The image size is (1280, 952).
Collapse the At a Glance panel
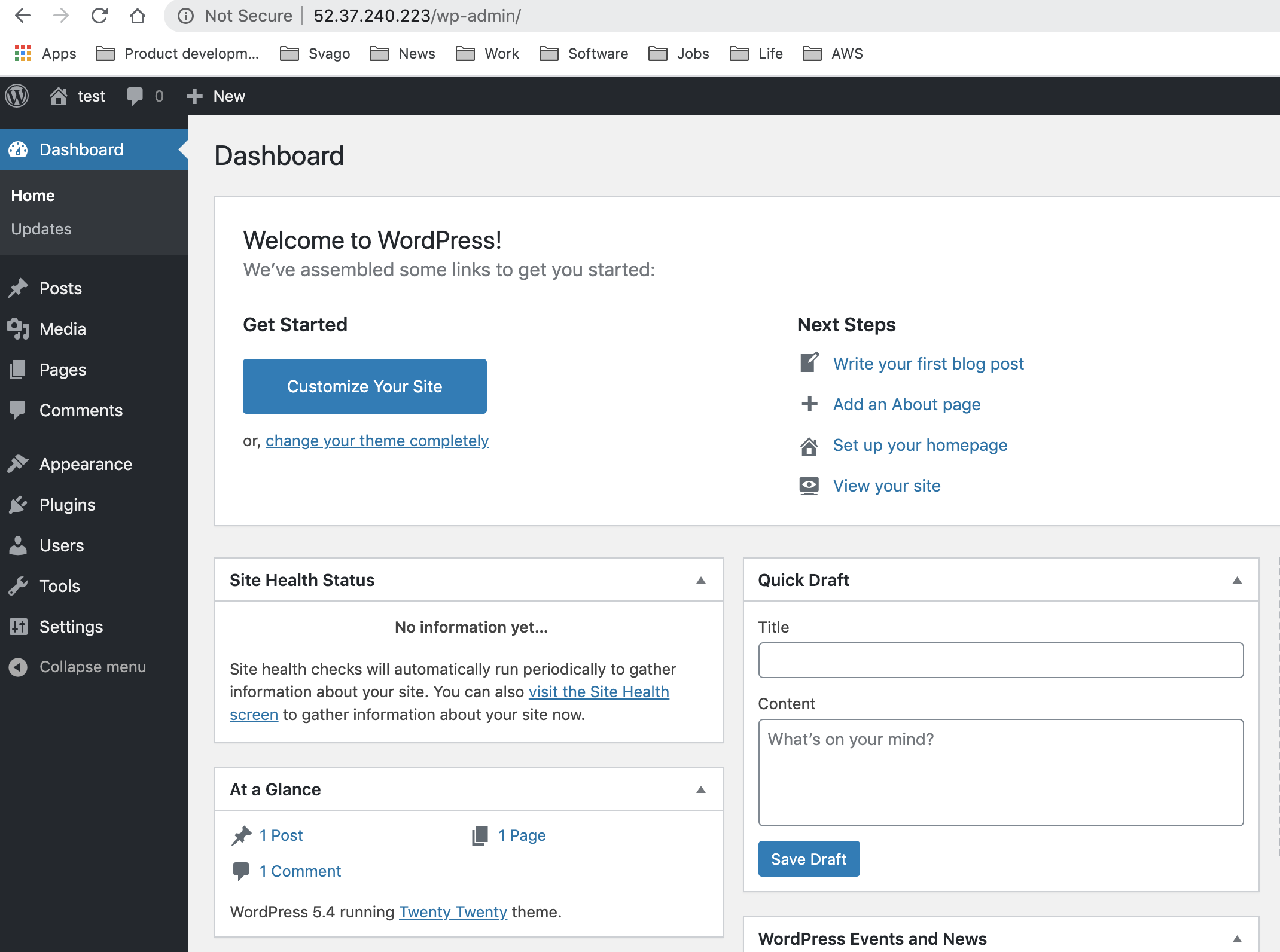[x=701, y=789]
